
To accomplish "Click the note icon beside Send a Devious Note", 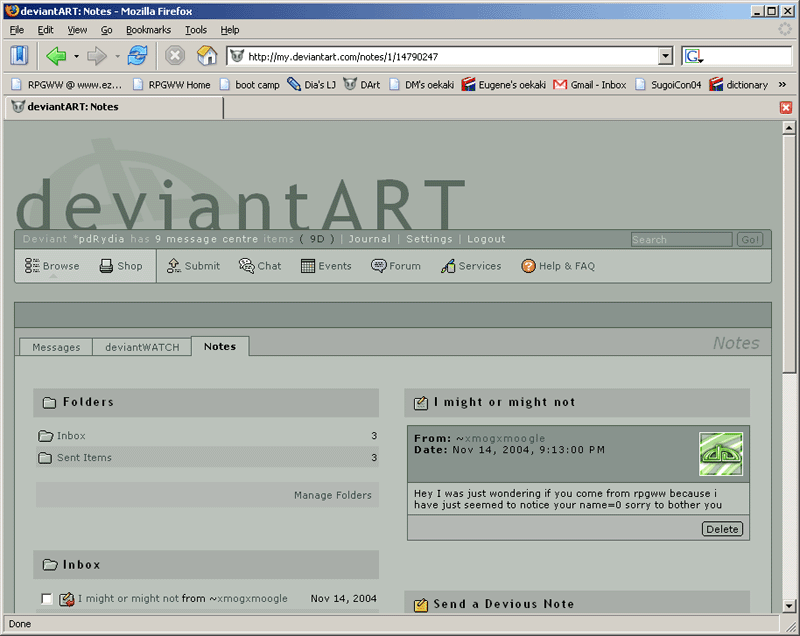I will click(421, 605).
